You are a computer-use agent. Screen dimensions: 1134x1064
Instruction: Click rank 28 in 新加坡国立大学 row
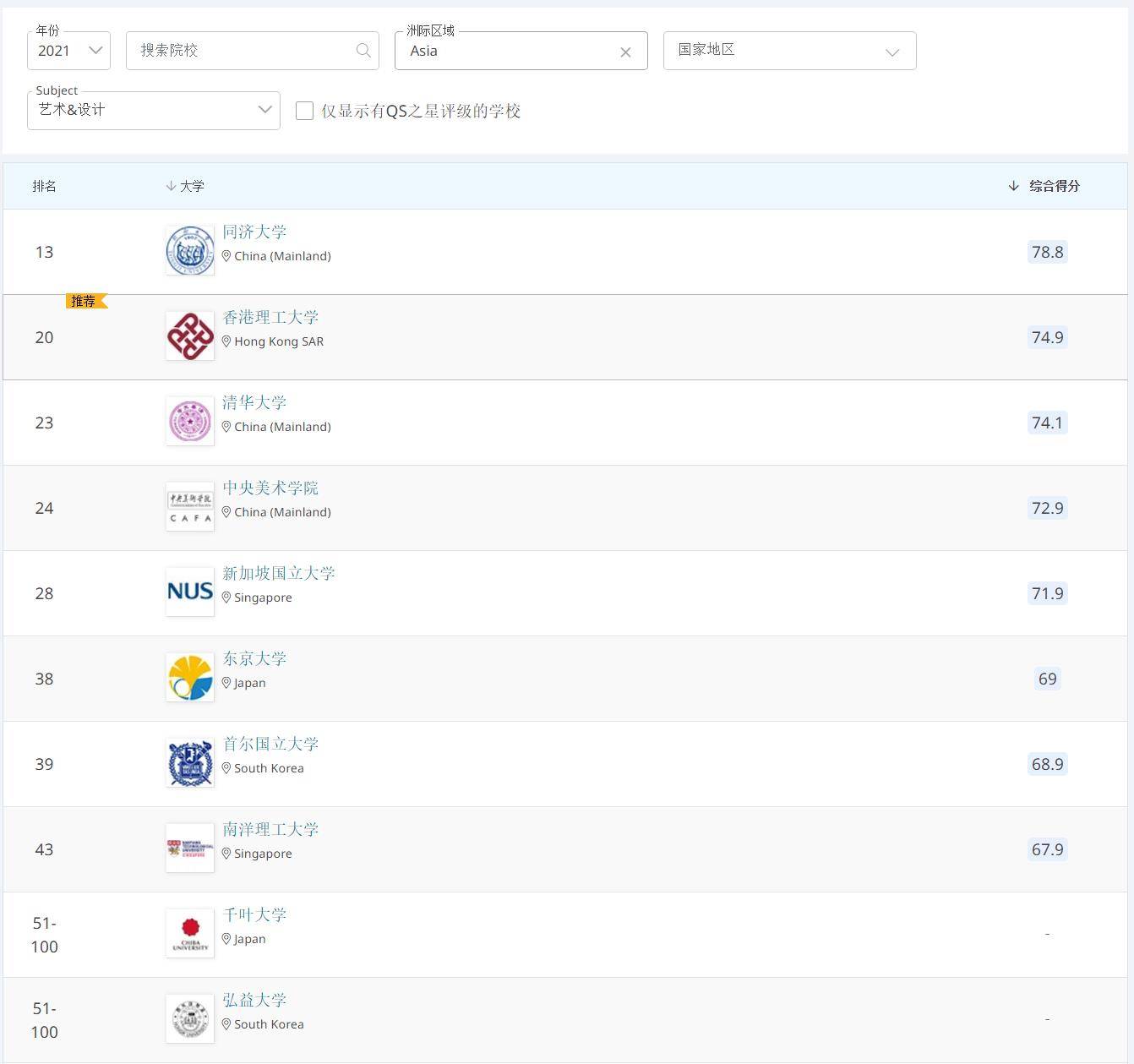pyautogui.click(x=44, y=593)
